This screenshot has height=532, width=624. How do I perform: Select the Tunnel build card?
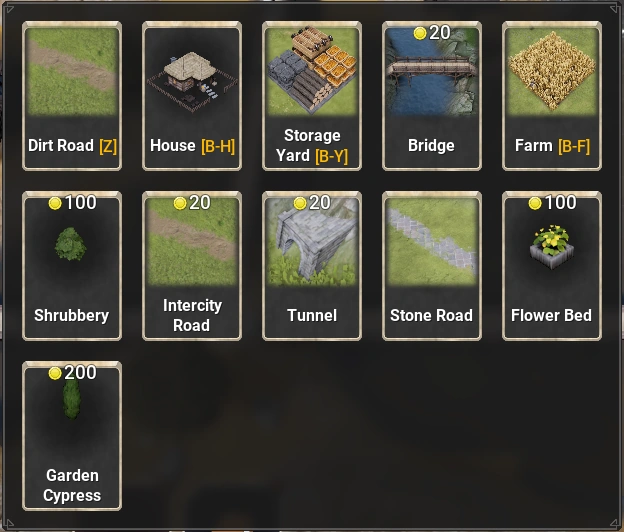[312, 266]
